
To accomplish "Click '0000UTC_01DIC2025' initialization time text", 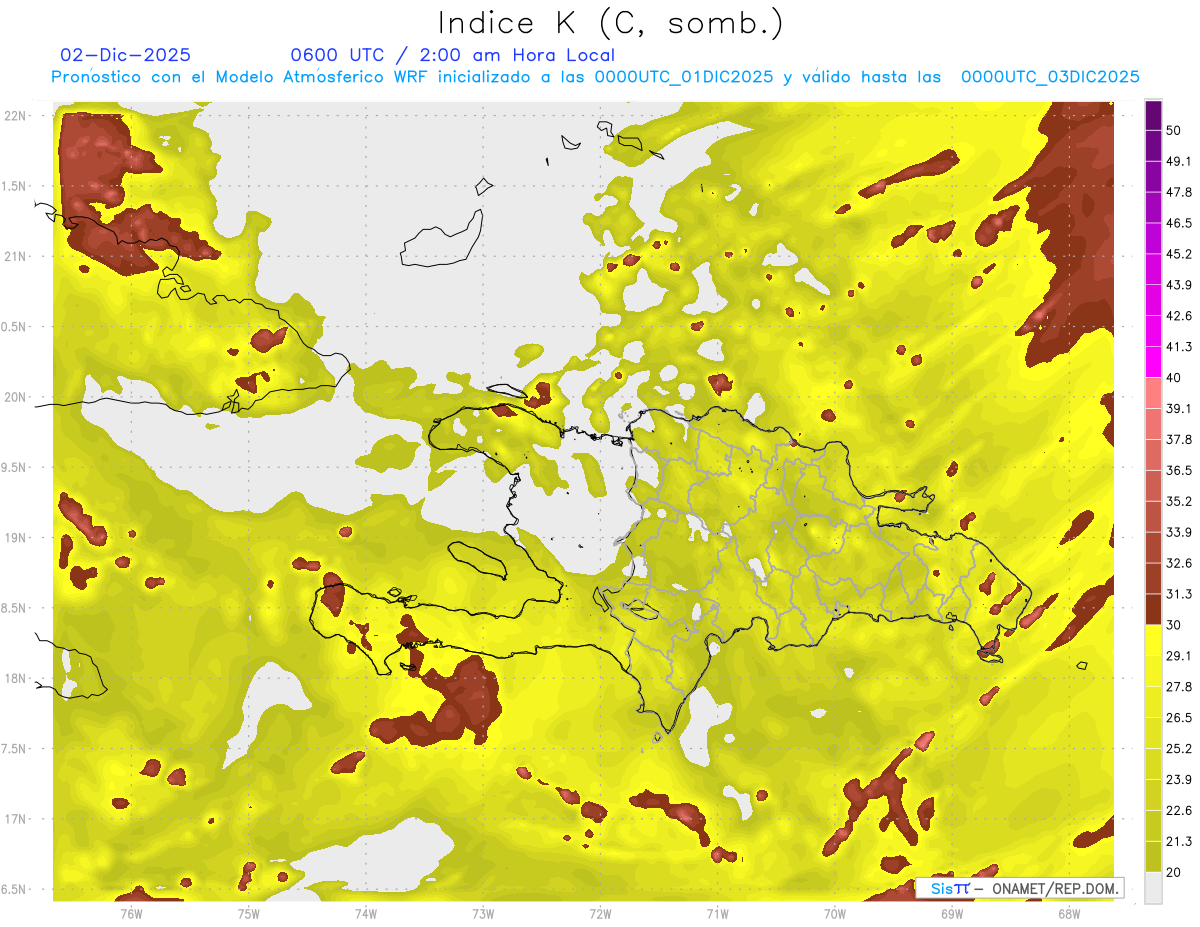I will [x=683, y=77].
